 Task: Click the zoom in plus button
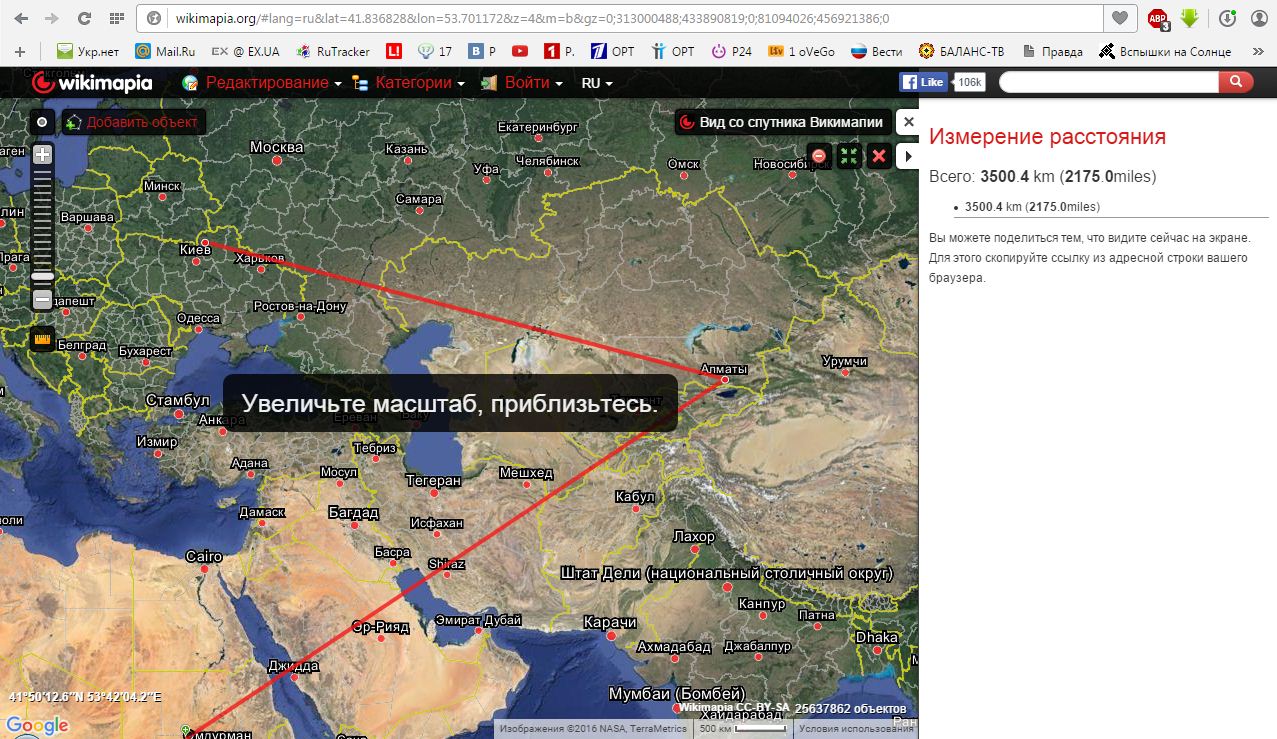click(42, 154)
